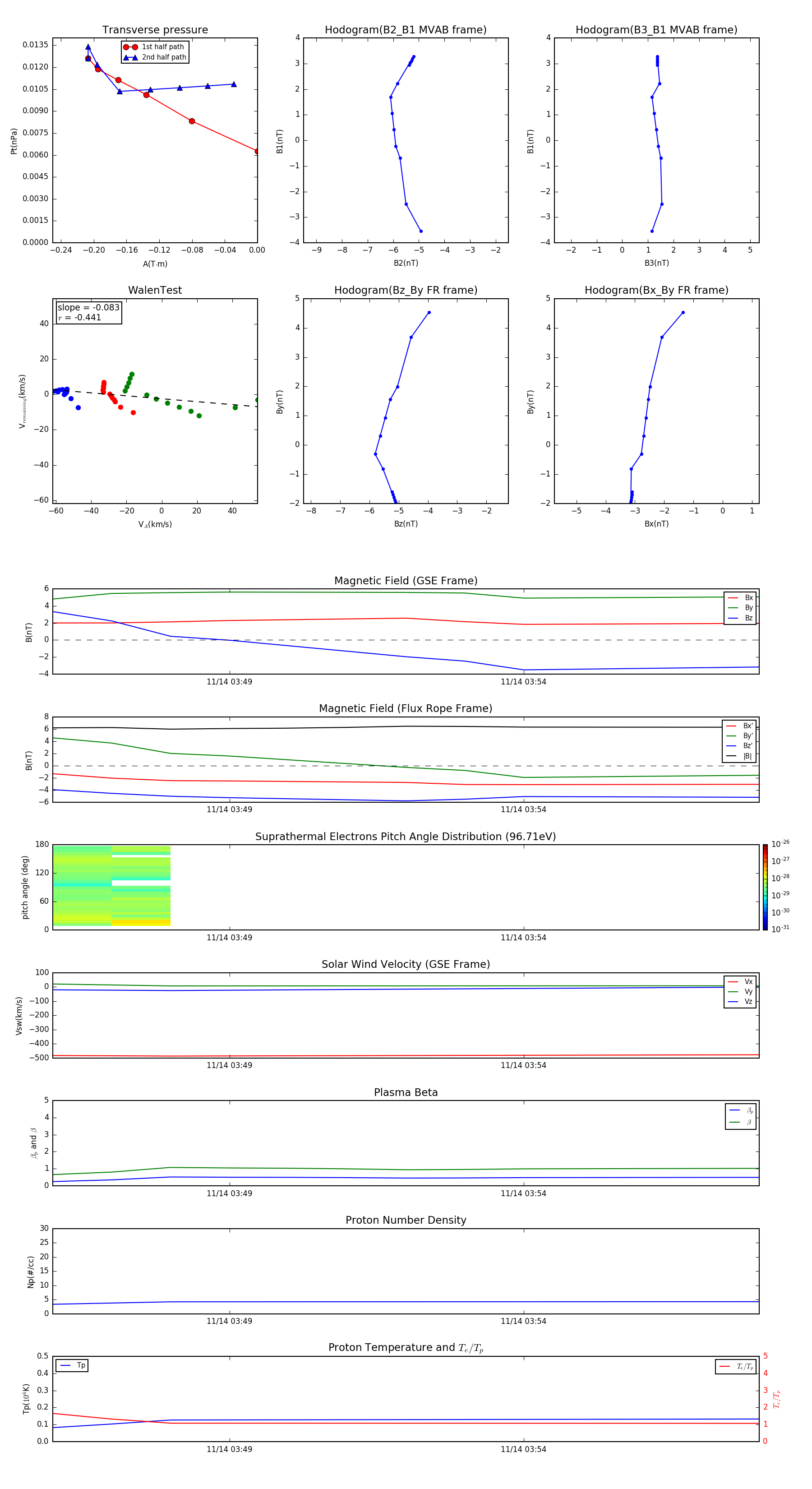
Task: Click the 'Np(#/cc)' axis label
Action: (x=31, y=1272)
